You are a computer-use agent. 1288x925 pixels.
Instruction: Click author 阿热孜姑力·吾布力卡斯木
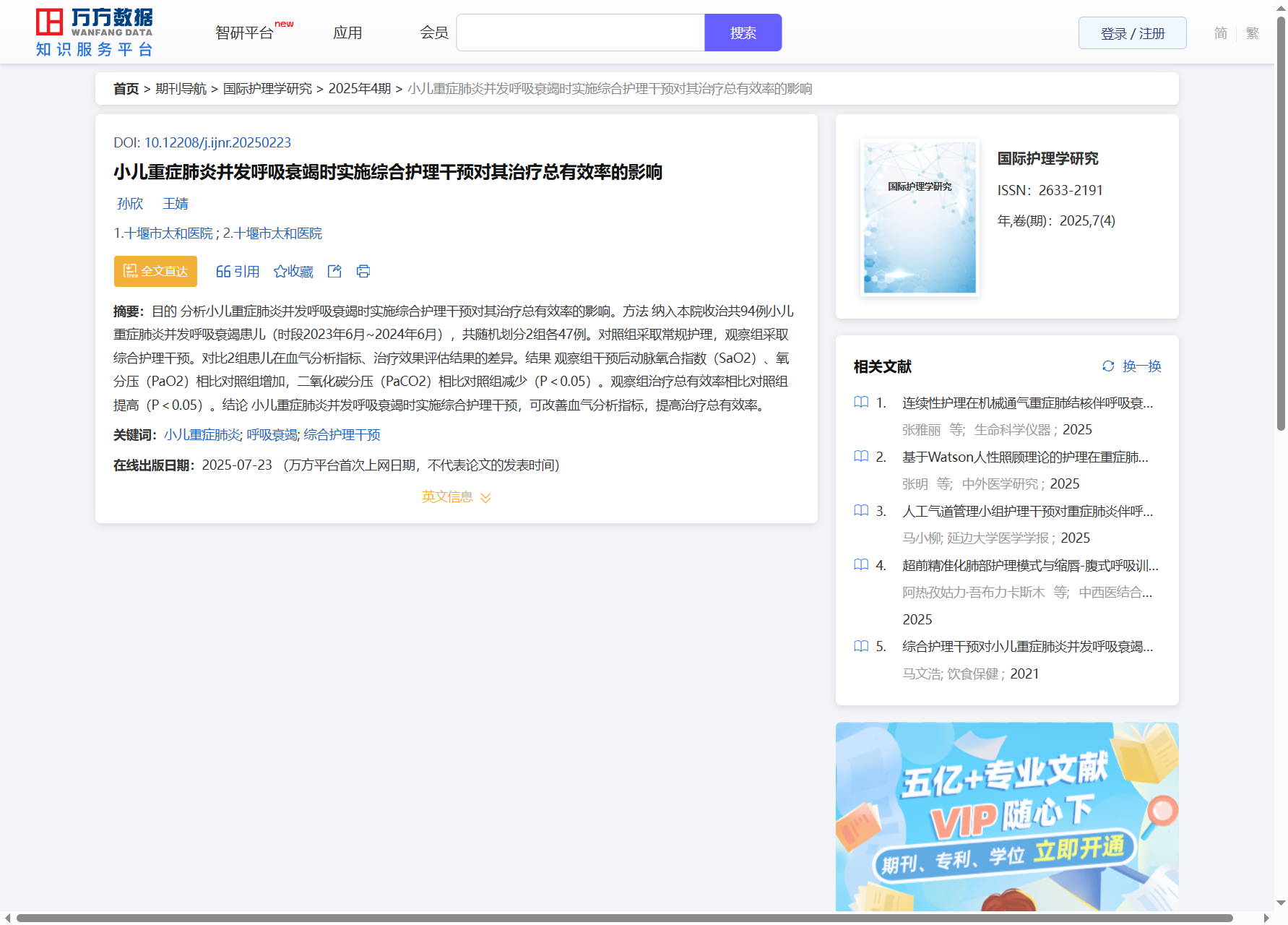click(973, 592)
